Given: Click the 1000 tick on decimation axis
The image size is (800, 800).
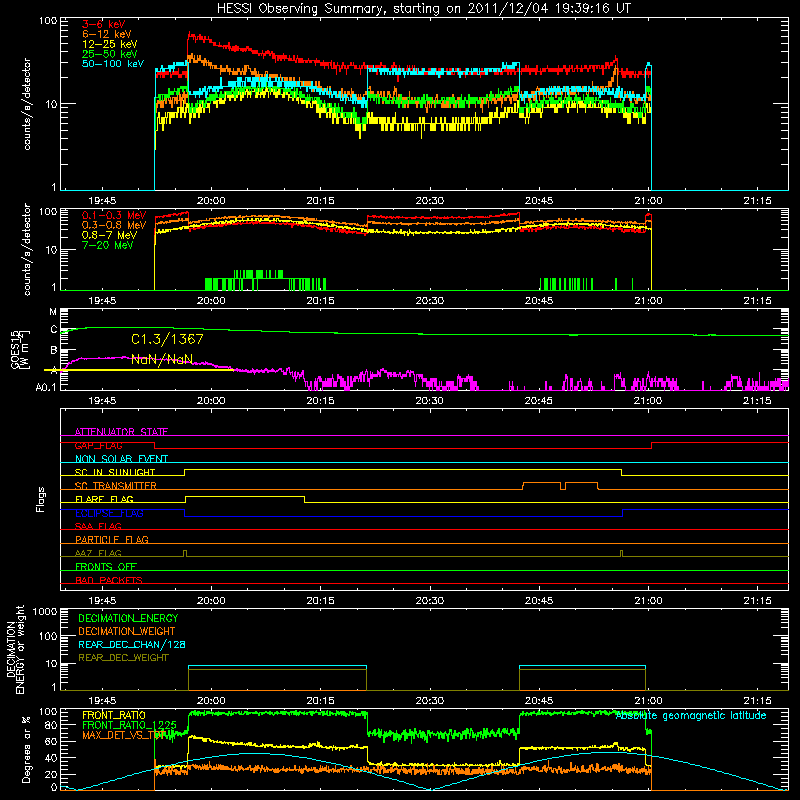Looking at the screenshot, I should coord(45,612).
